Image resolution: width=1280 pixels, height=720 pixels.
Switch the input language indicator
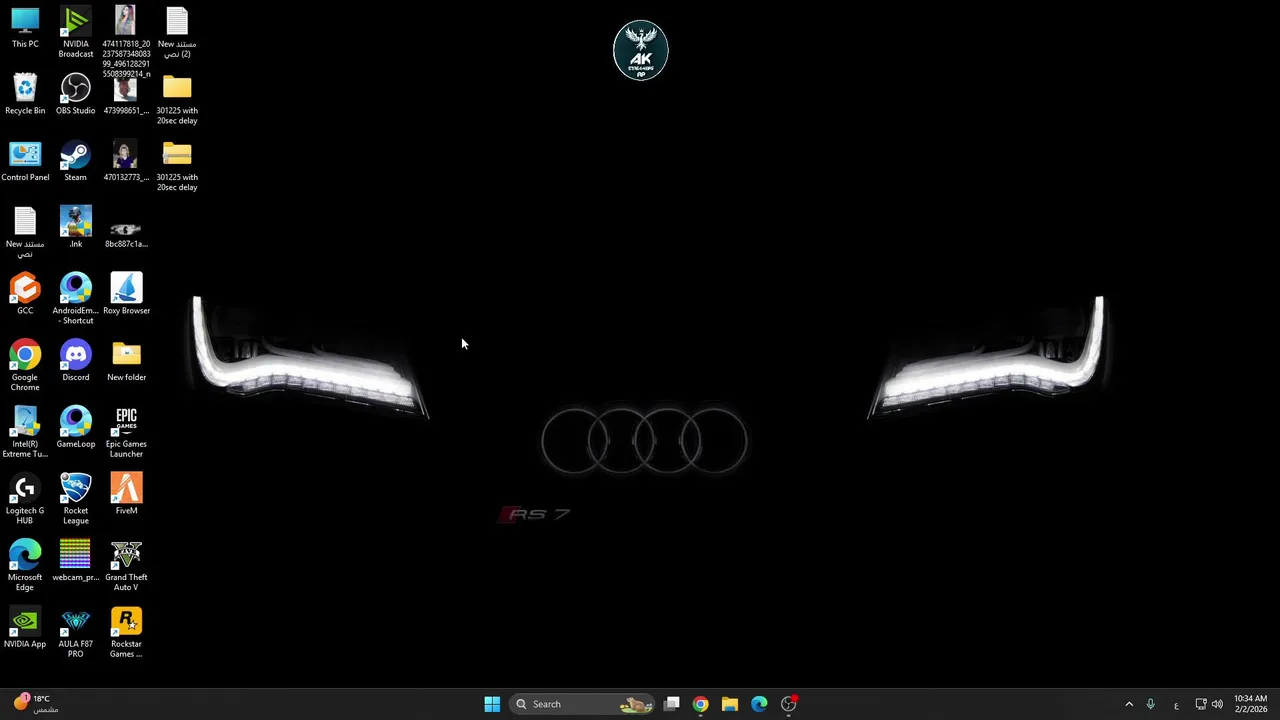(x=1175, y=704)
